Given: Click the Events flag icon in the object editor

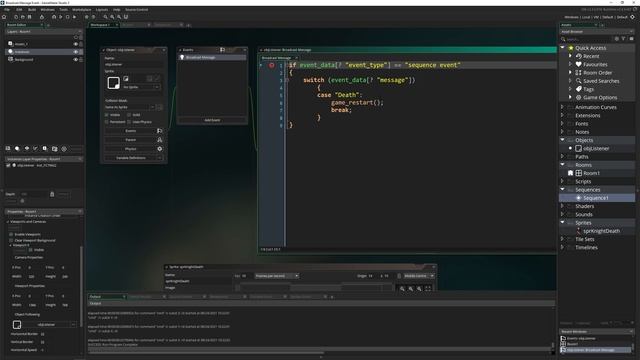Looking at the screenshot, I should pyautogui.click(x=160, y=131).
